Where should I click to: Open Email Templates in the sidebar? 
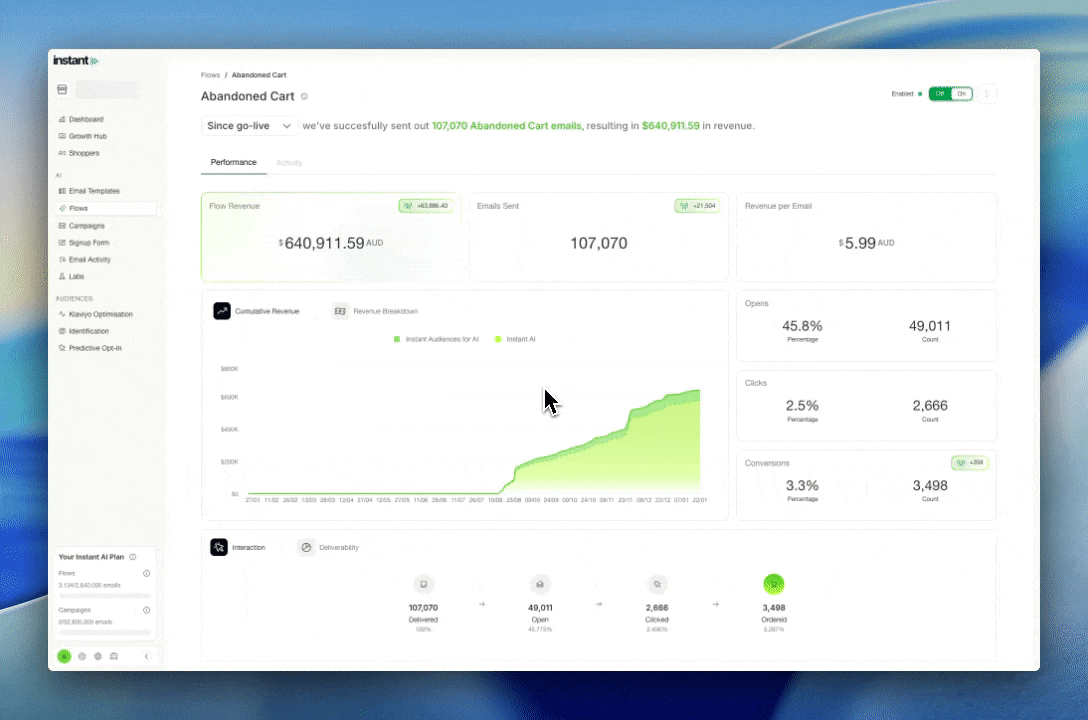click(x=92, y=191)
